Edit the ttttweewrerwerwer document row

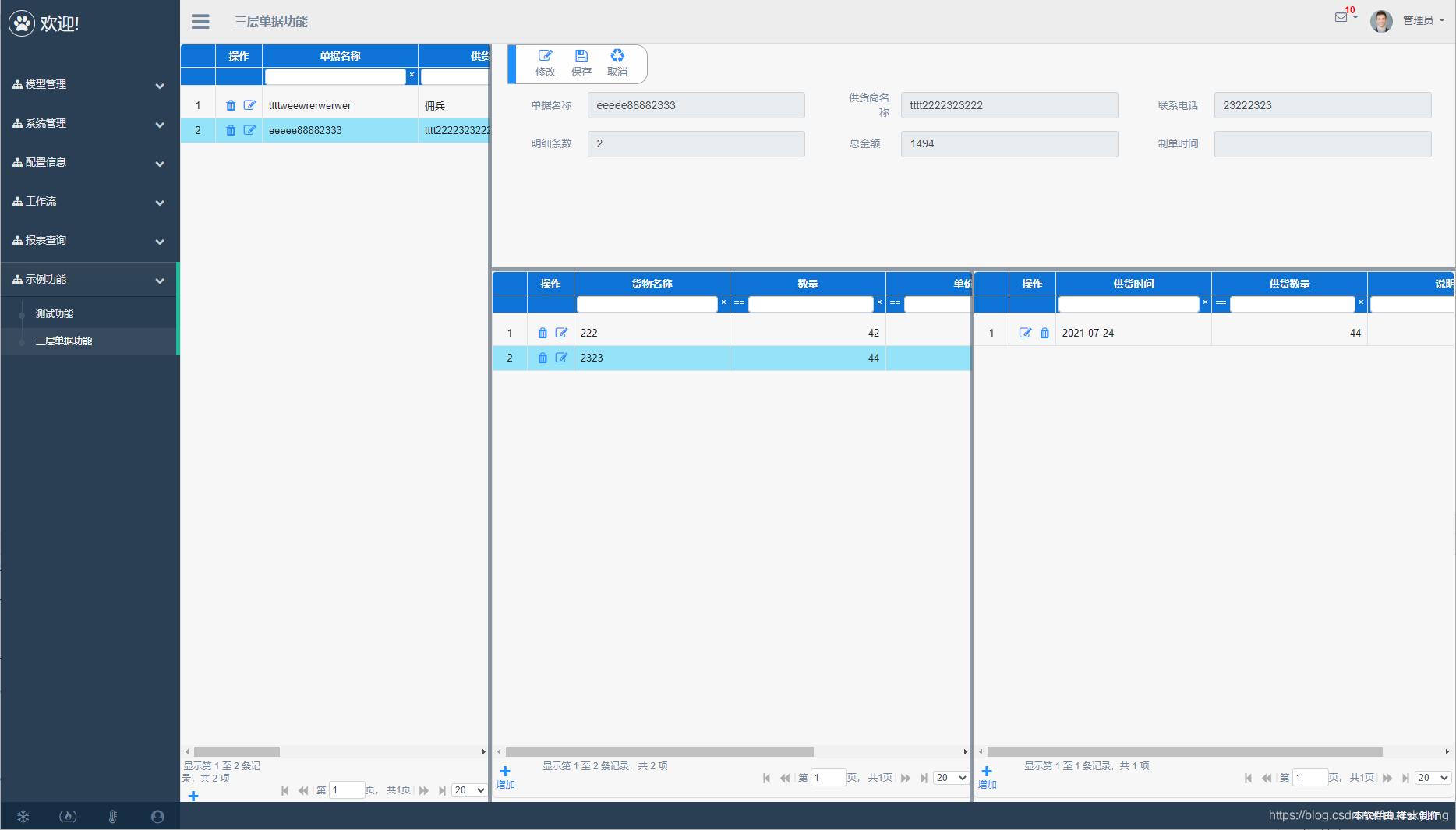(x=249, y=105)
